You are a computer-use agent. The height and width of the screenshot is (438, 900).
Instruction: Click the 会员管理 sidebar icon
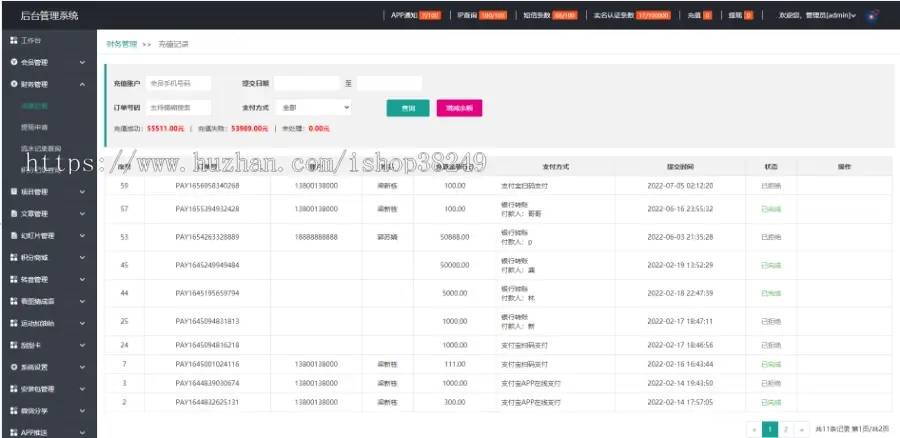13,62
